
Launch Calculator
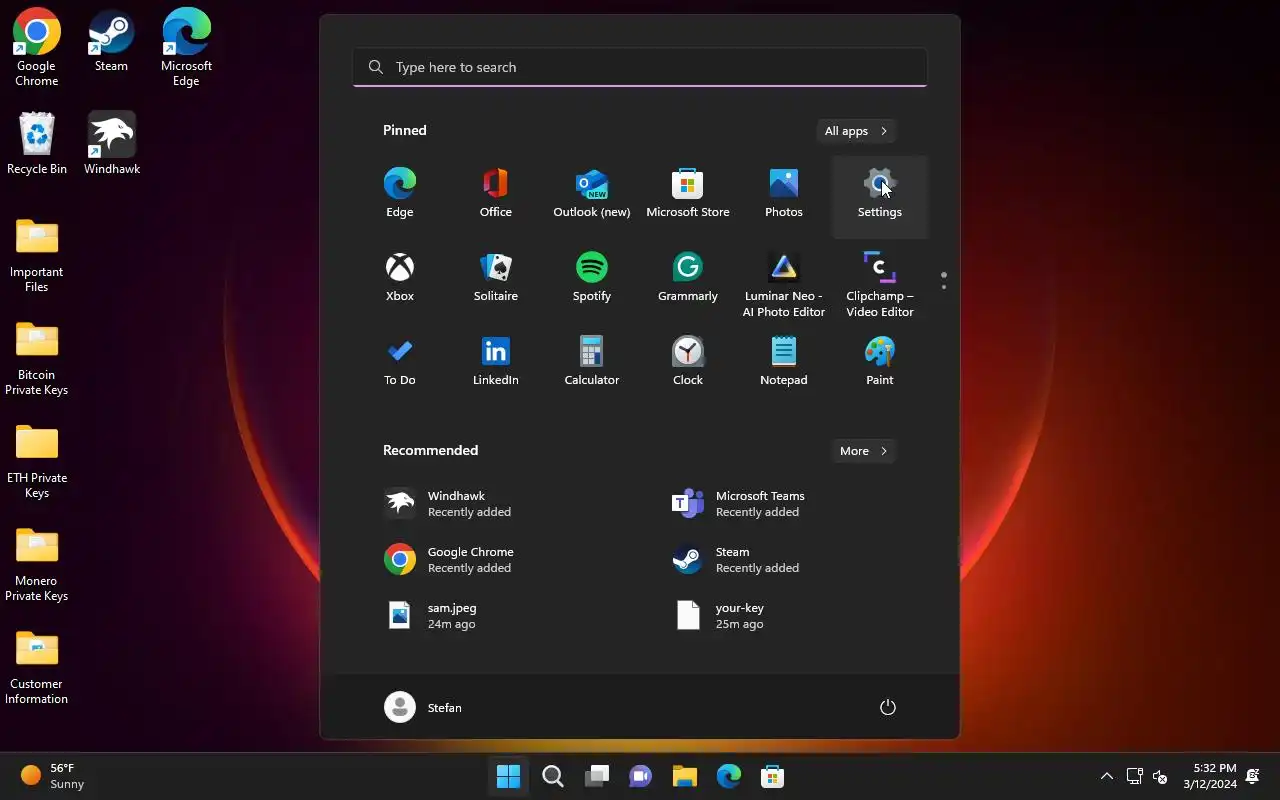[x=592, y=363]
